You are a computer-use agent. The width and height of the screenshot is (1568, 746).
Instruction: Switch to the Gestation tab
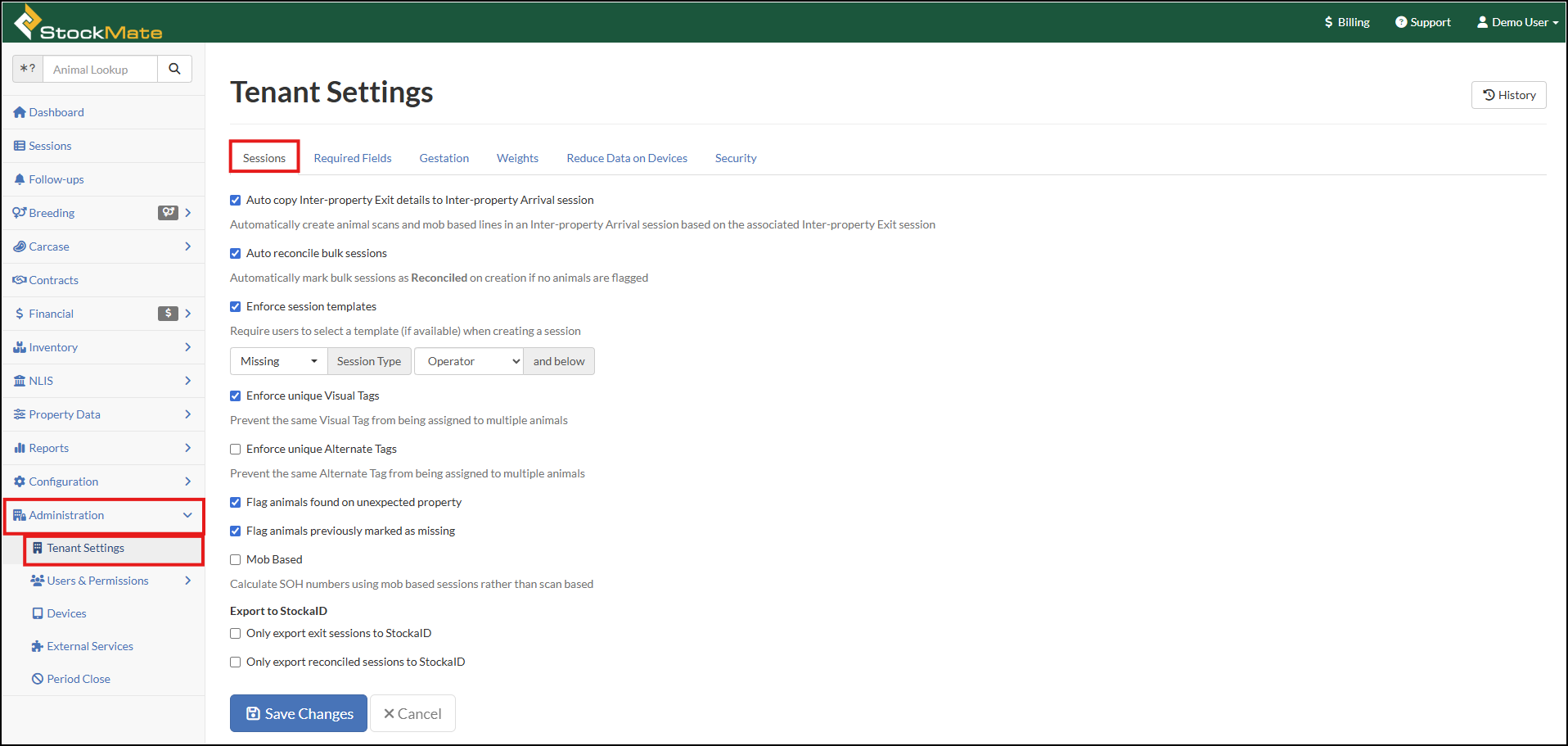pos(444,158)
